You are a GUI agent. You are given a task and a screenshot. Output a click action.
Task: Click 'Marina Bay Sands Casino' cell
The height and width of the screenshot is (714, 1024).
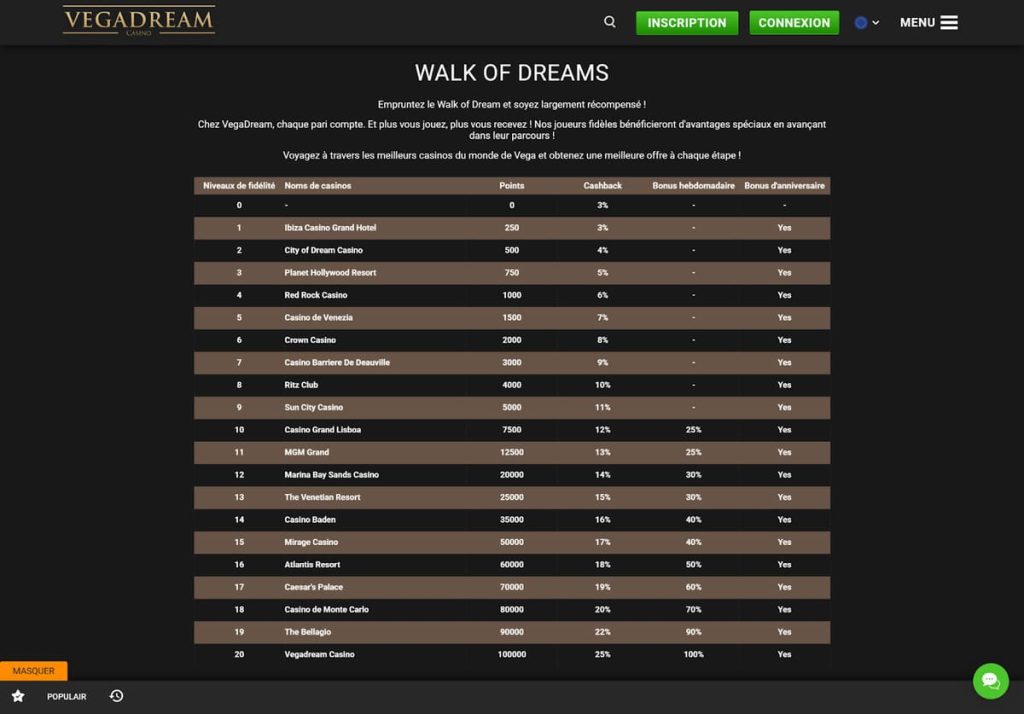coord(331,475)
